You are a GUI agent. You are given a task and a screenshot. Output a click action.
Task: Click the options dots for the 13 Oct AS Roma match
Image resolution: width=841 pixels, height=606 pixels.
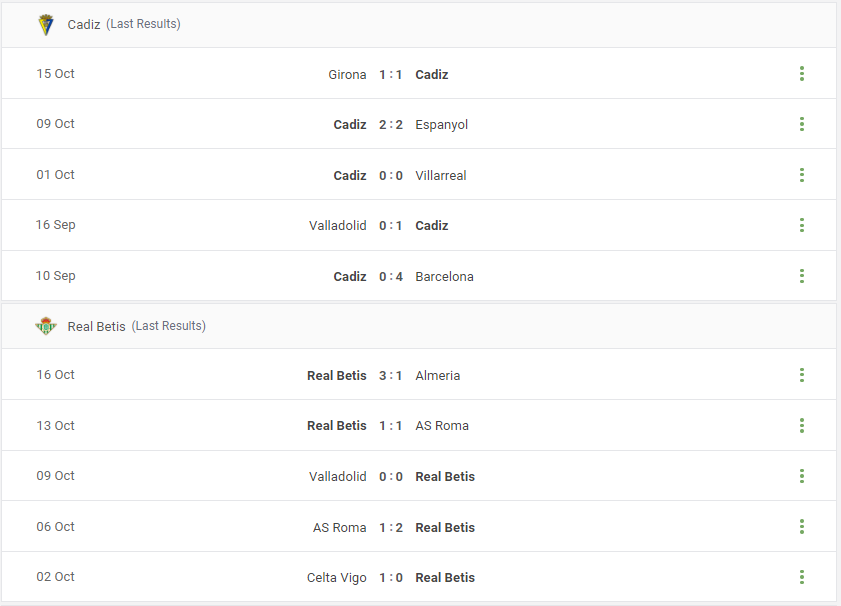pos(802,426)
